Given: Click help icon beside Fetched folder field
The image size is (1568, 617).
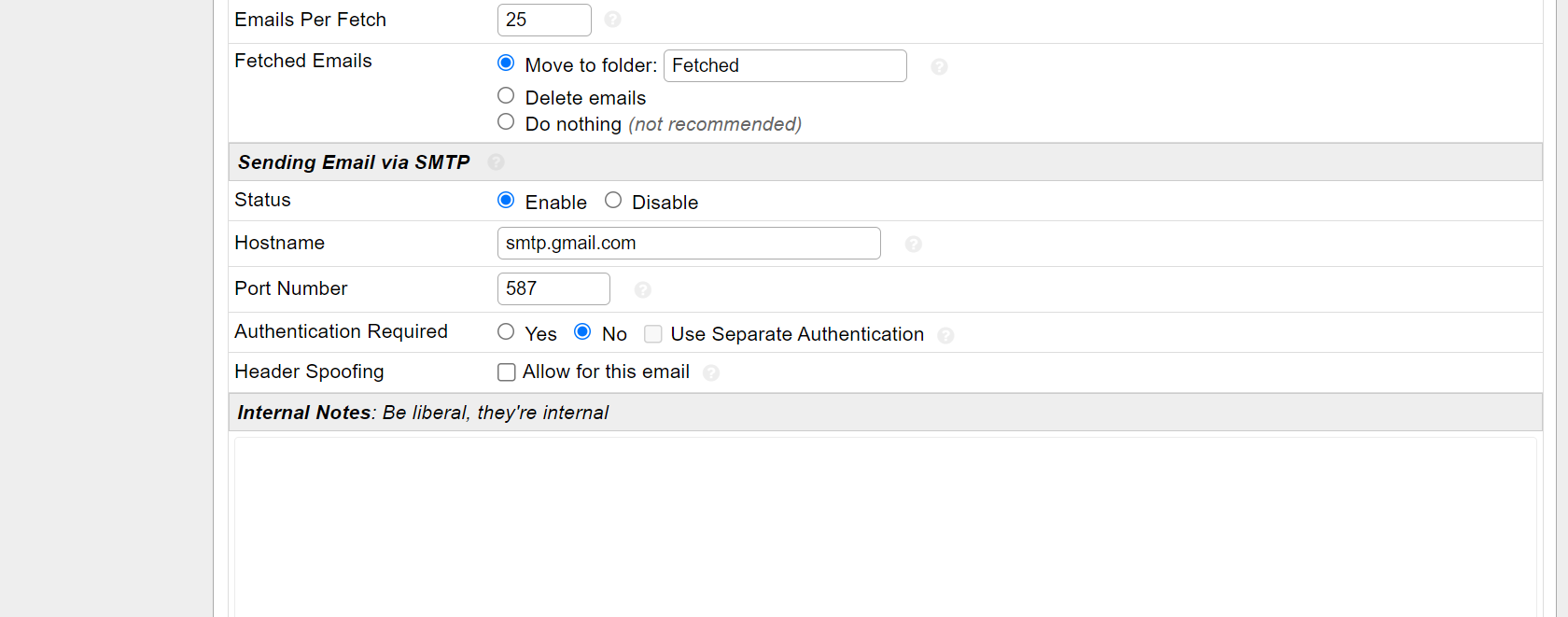Looking at the screenshot, I should point(939,66).
